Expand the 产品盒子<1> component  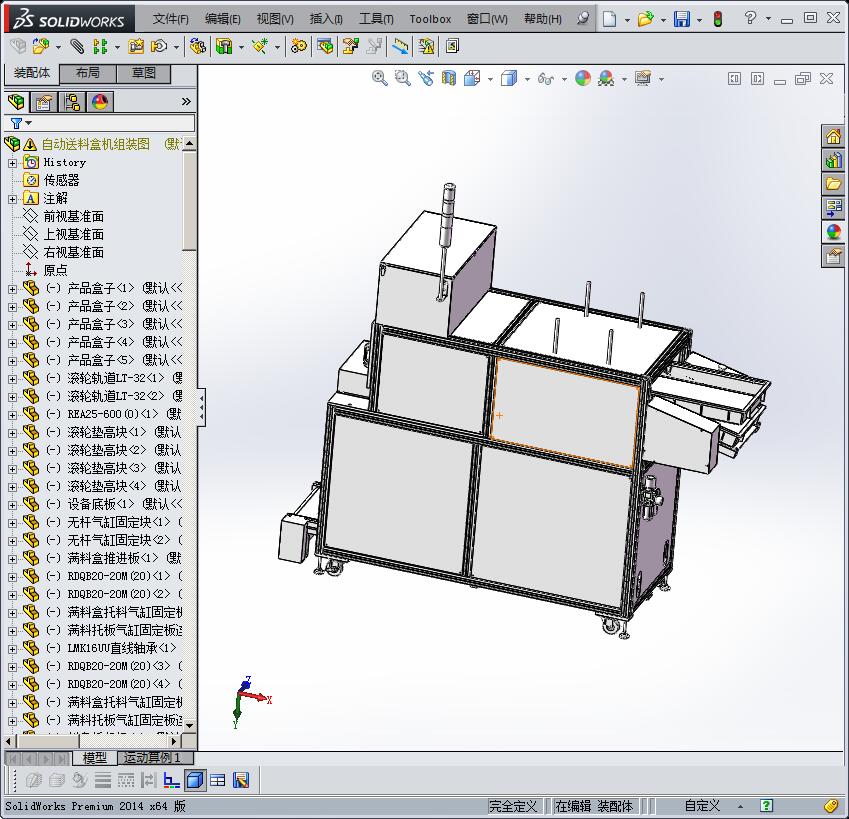[12, 289]
